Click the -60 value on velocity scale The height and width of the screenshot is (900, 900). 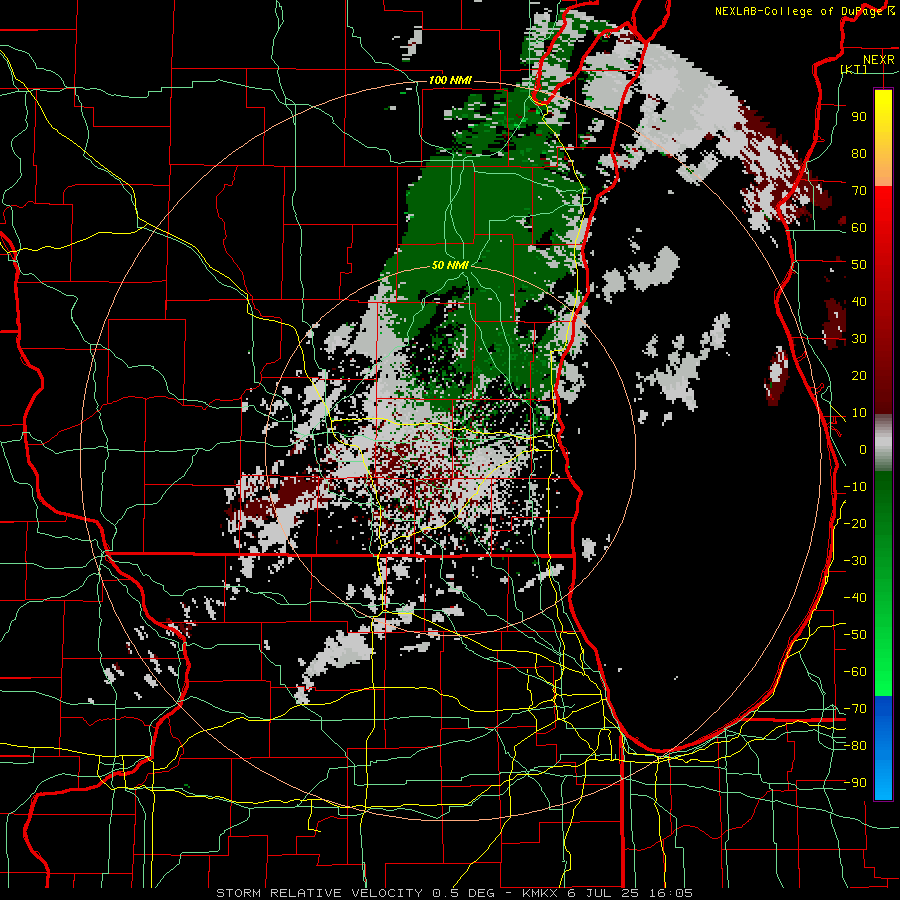click(855, 672)
